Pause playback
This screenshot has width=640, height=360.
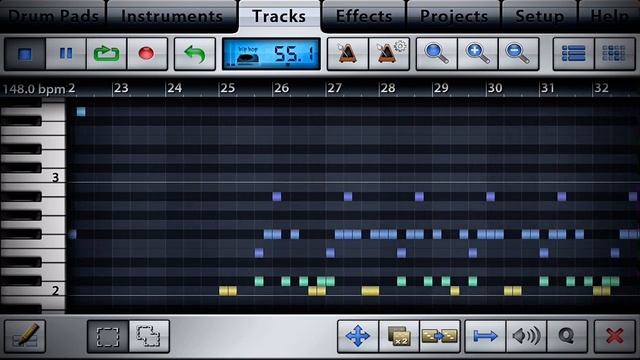coord(66,54)
